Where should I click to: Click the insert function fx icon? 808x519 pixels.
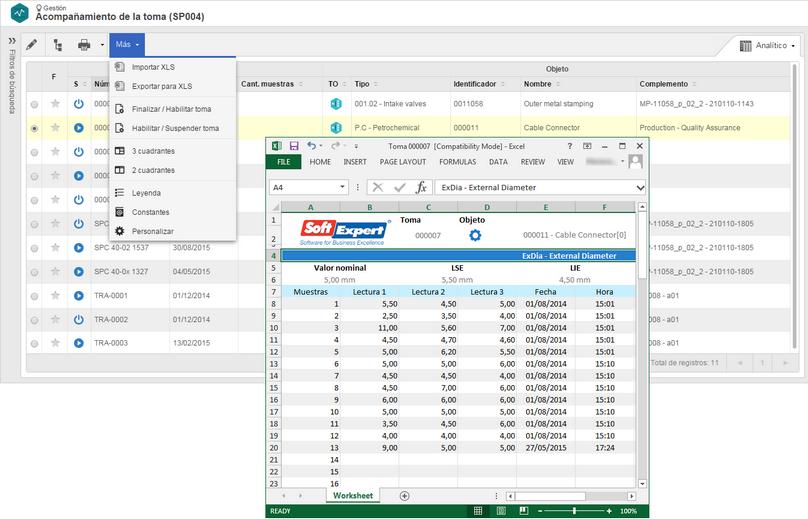tap(421, 188)
